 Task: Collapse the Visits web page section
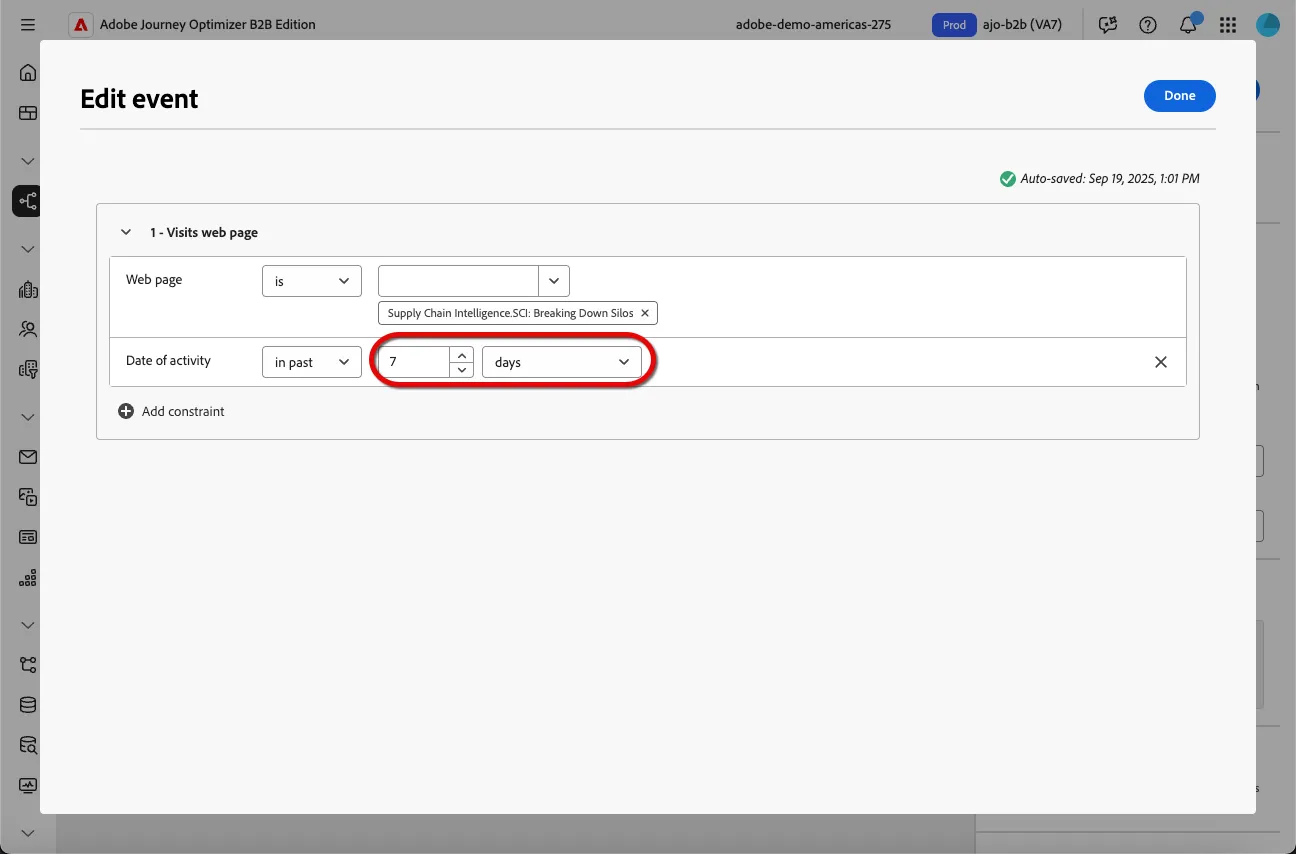[126, 232]
